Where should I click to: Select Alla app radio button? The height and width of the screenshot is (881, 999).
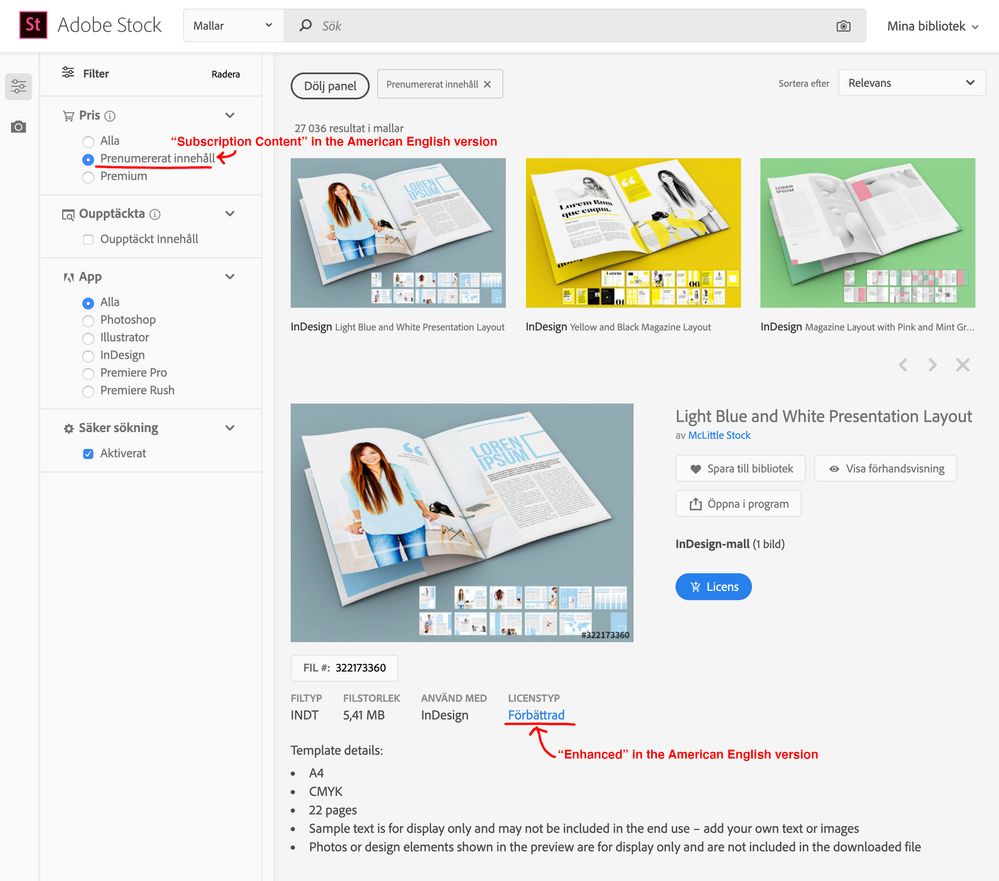[88, 303]
